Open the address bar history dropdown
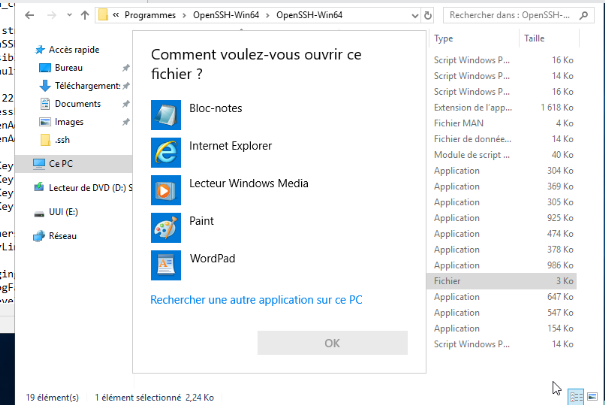The width and height of the screenshot is (605, 405). point(413,16)
